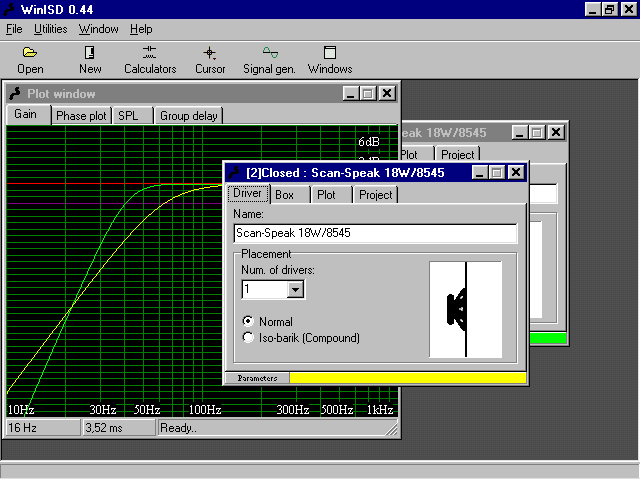640x480 pixels.
Task: Switch to the SPL tab
Action: [132, 116]
